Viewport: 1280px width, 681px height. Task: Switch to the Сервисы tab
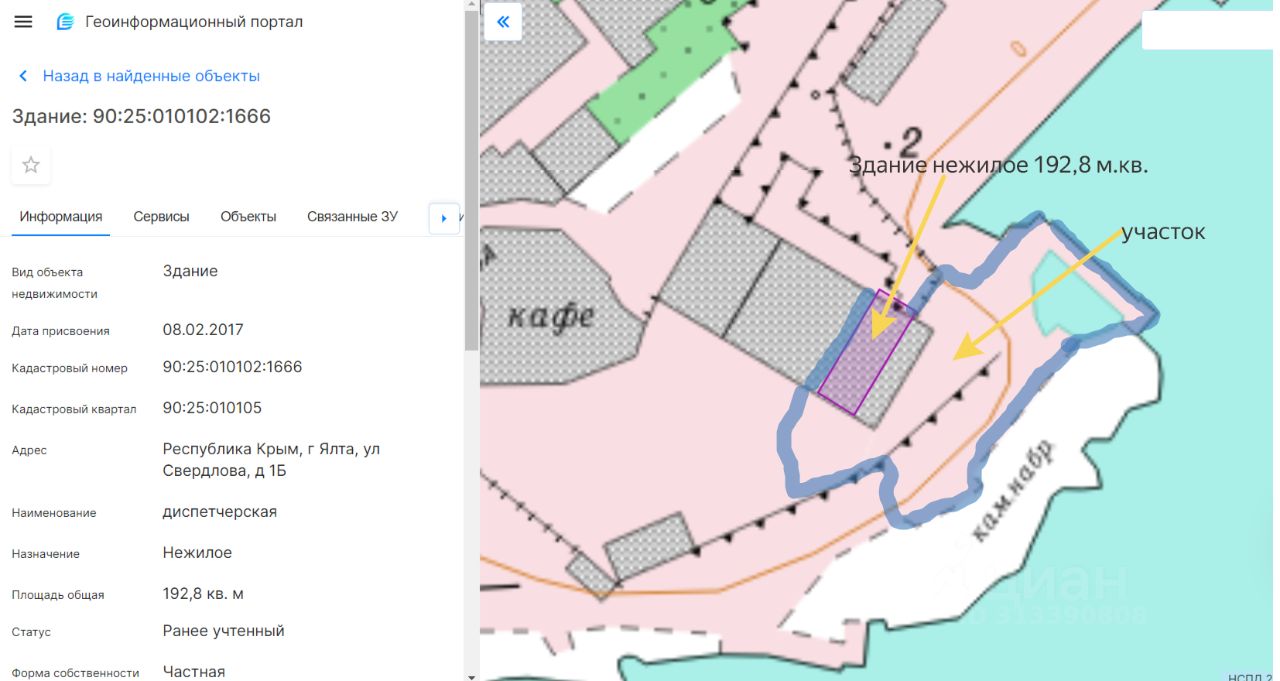click(161, 217)
